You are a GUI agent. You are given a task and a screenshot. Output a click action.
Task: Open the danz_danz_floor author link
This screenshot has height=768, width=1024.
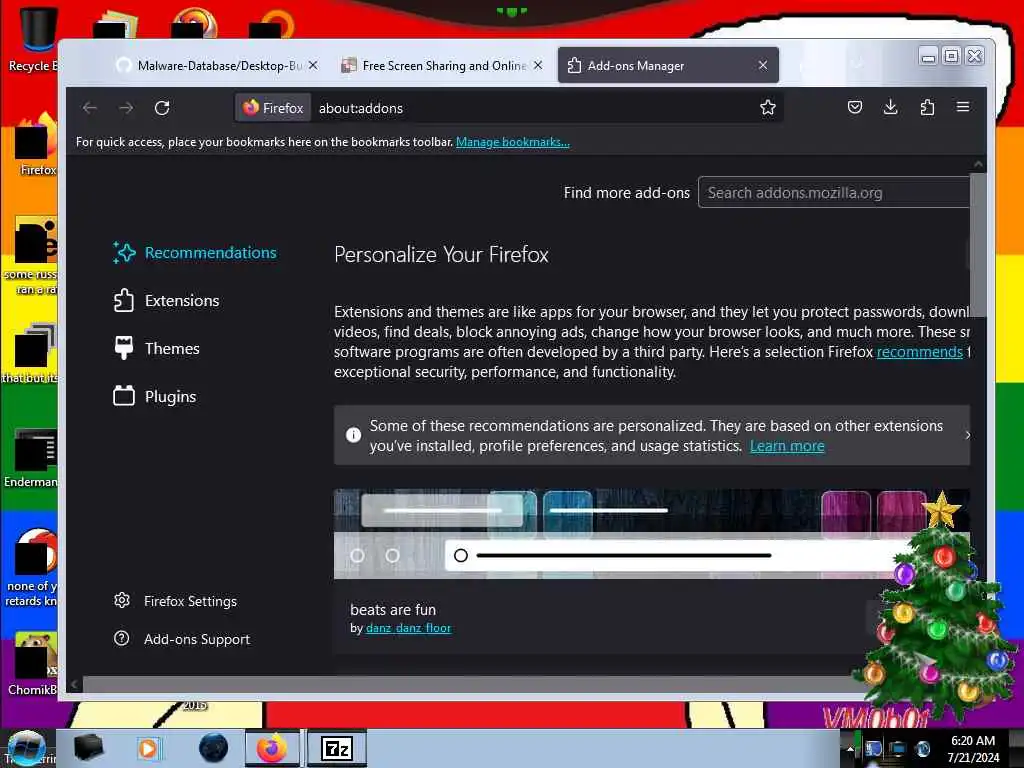[x=408, y=628]
